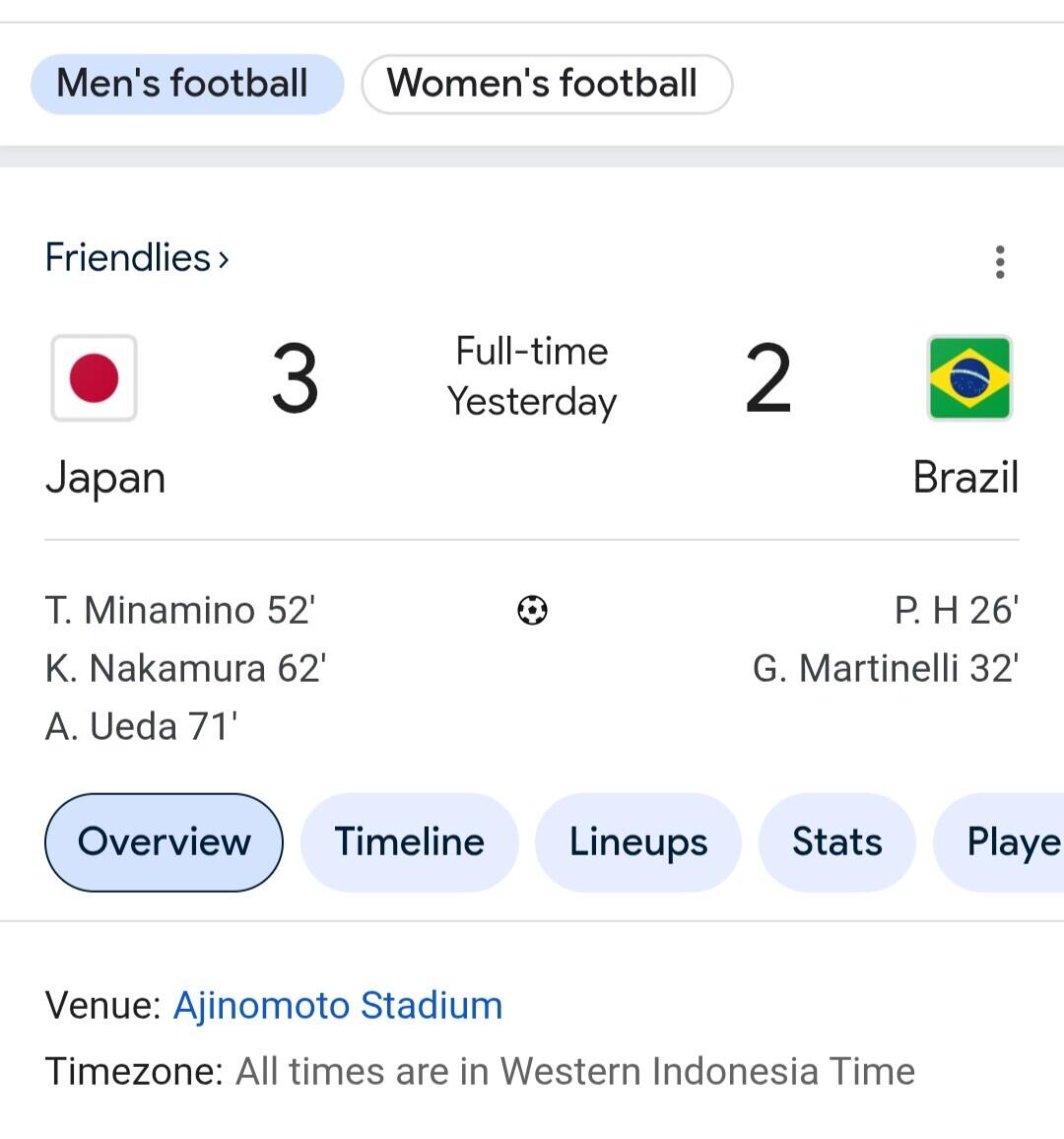Click goal scorer A. Ueda 71'

coord(142,726)
